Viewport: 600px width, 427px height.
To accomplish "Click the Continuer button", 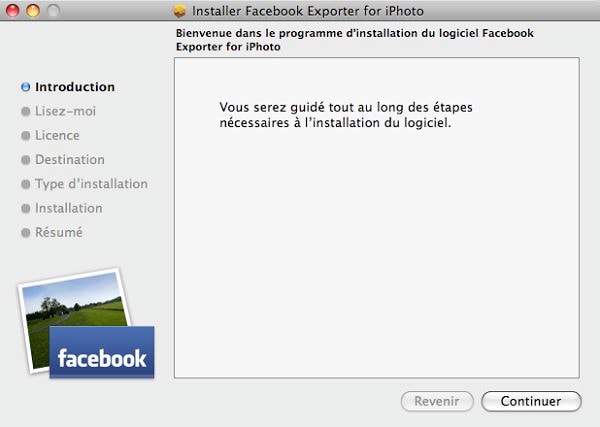I will click(x=531, y=401).
